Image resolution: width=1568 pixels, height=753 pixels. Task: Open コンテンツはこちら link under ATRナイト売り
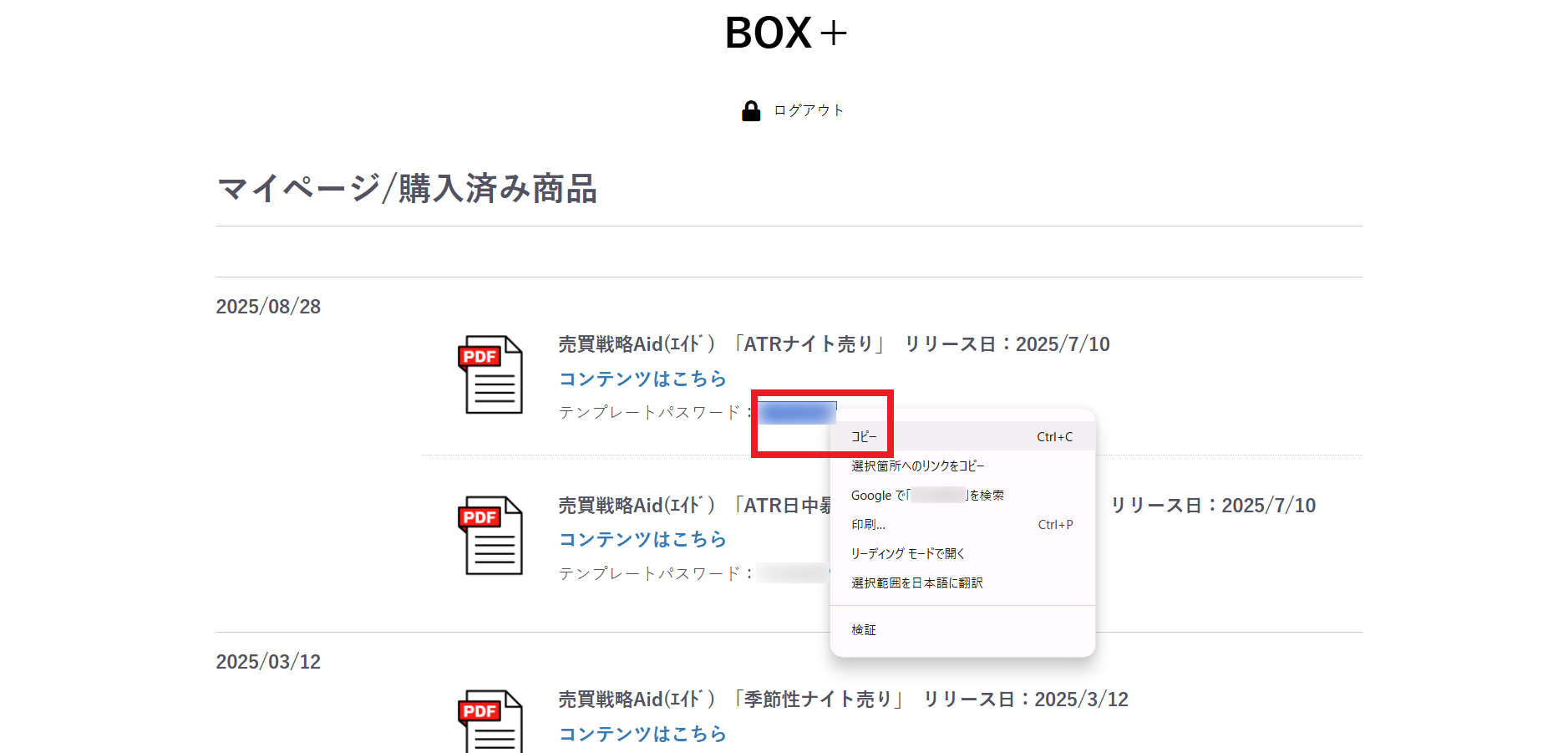click(642, 379)
